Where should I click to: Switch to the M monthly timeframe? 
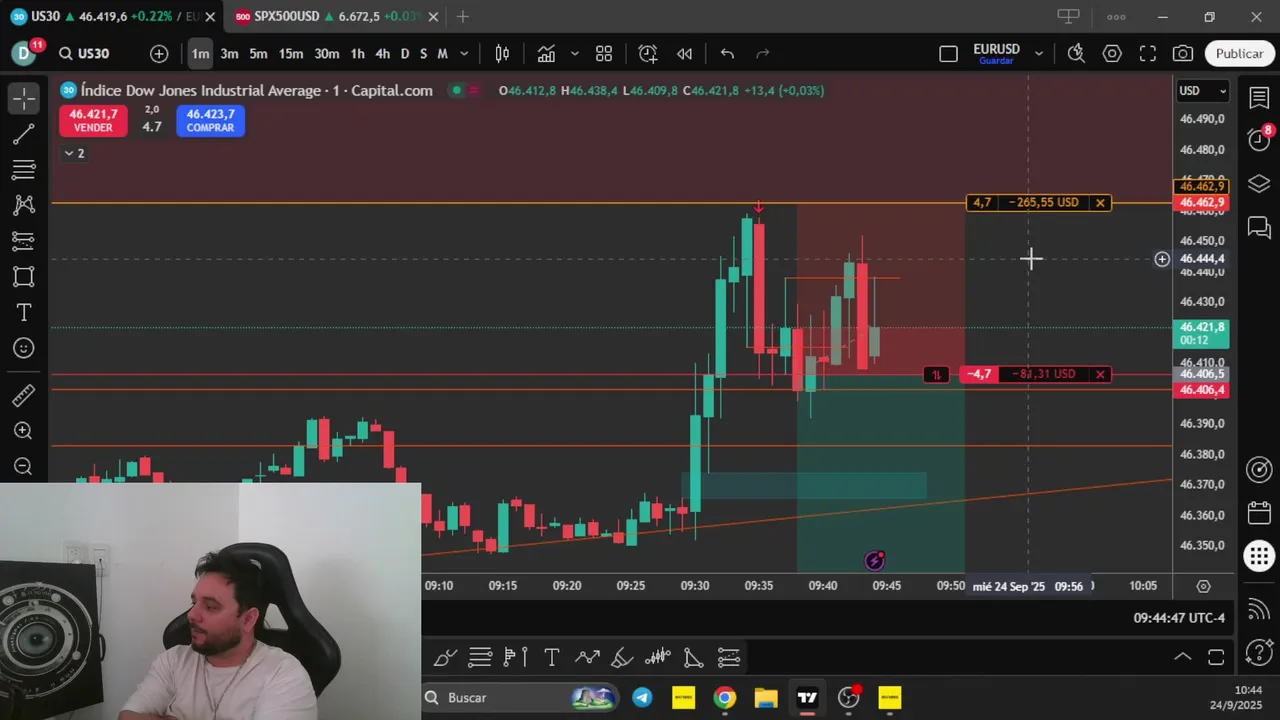tap(442, 54)
